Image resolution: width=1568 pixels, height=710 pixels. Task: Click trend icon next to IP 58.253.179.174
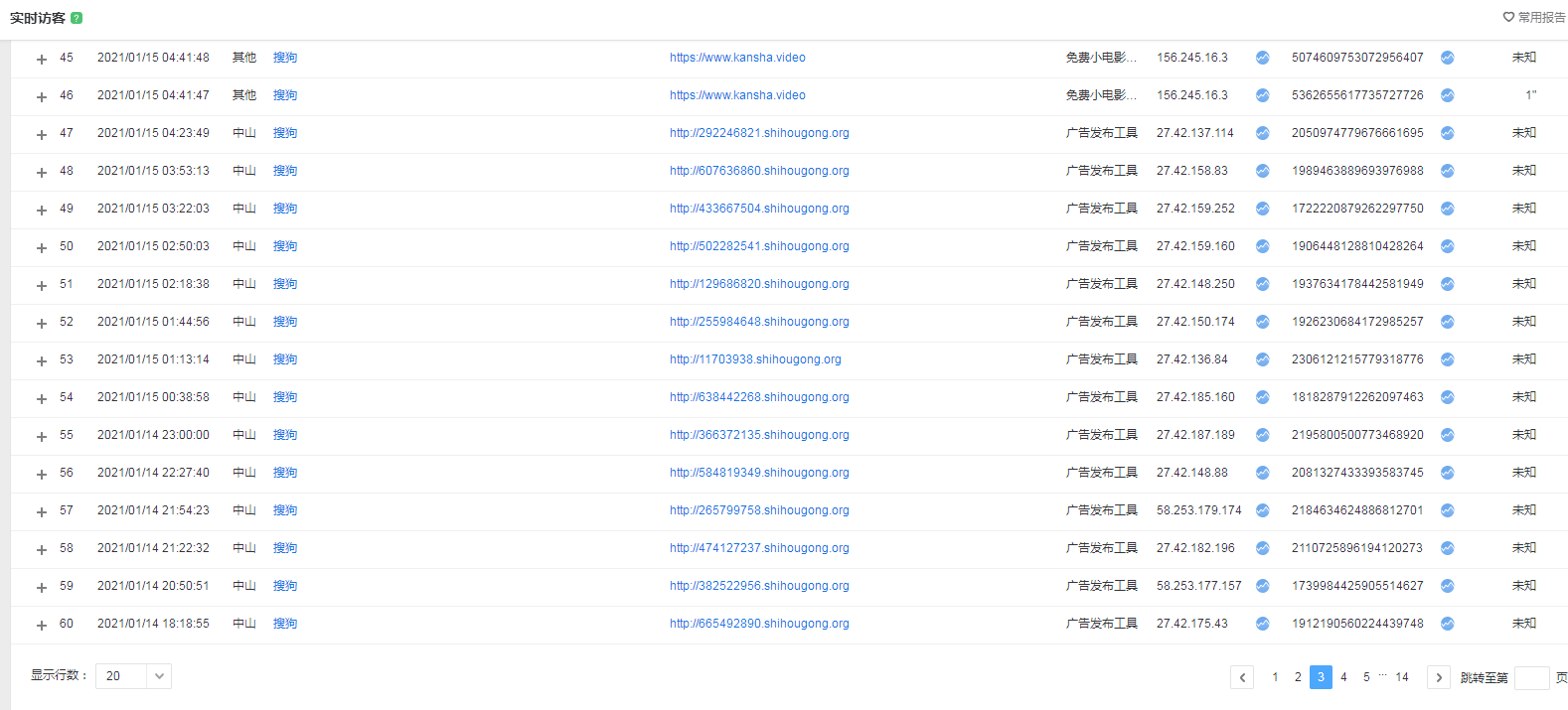[1262, 510]
